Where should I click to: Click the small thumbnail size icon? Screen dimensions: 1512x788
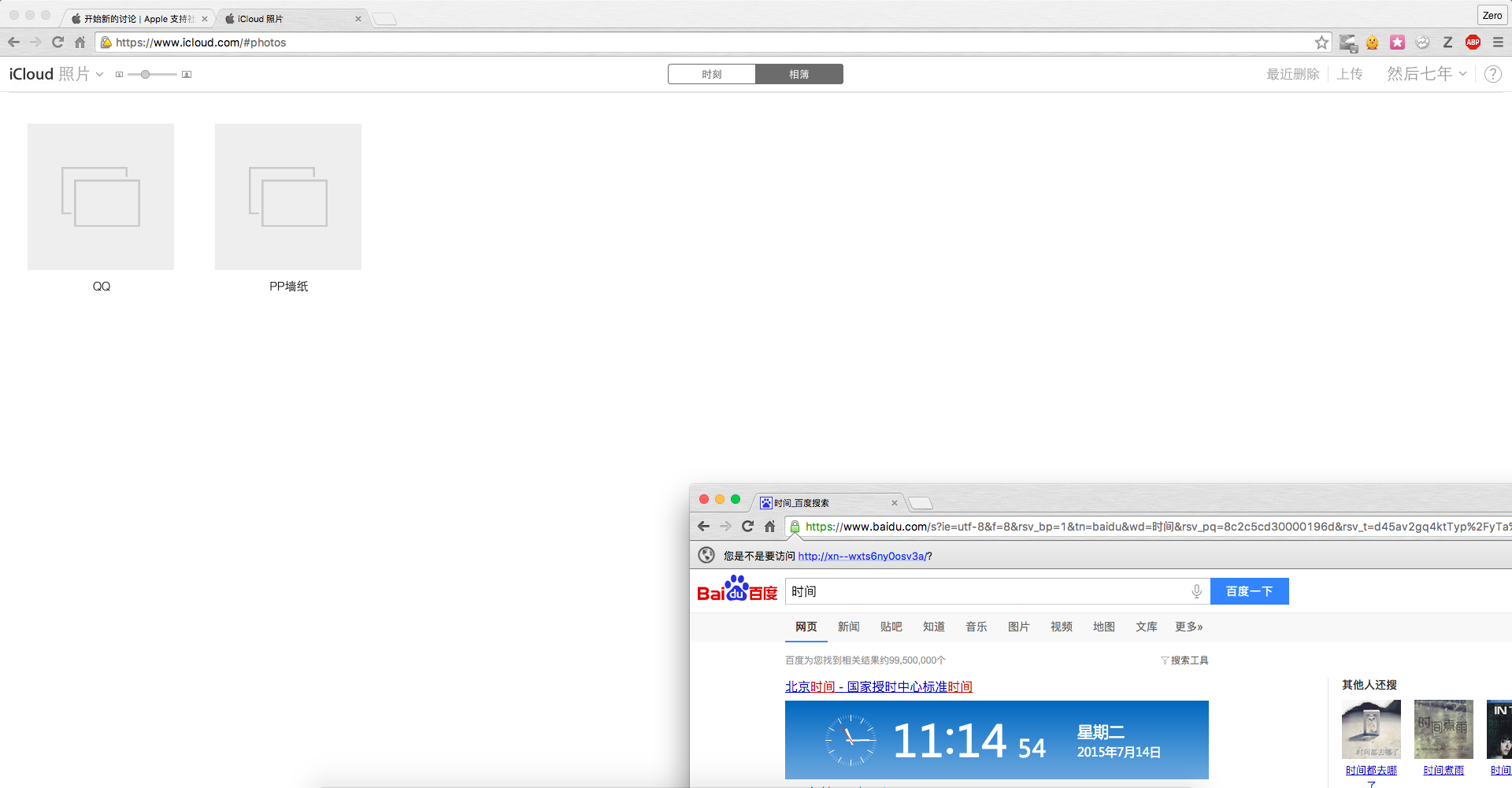[119, 75]
